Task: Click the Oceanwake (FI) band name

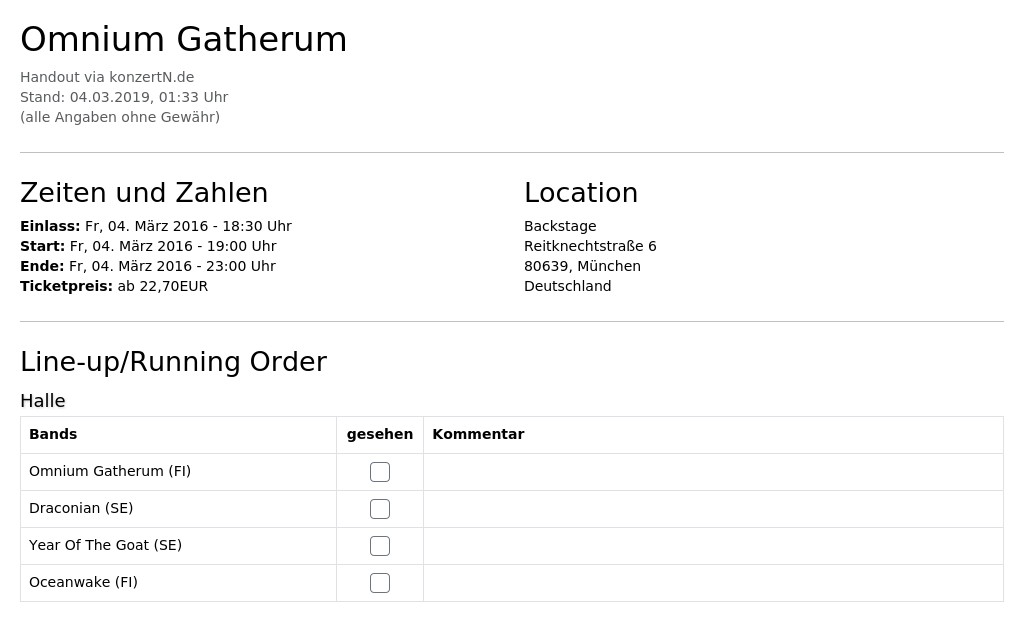Action: point(83,582)
